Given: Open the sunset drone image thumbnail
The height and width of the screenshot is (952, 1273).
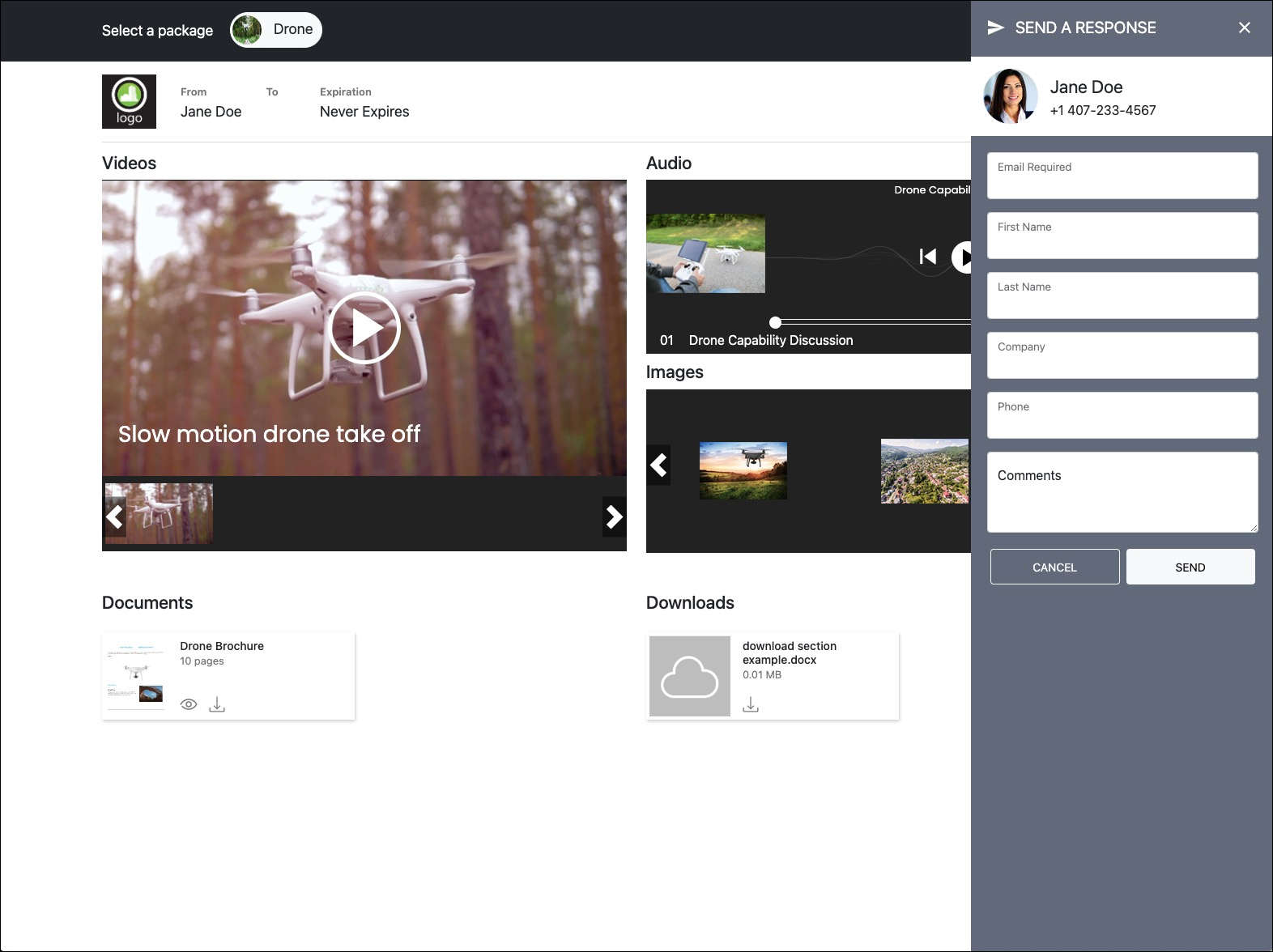Looking at the screenshot, I should pyautogui.click(x=743, y=470).
